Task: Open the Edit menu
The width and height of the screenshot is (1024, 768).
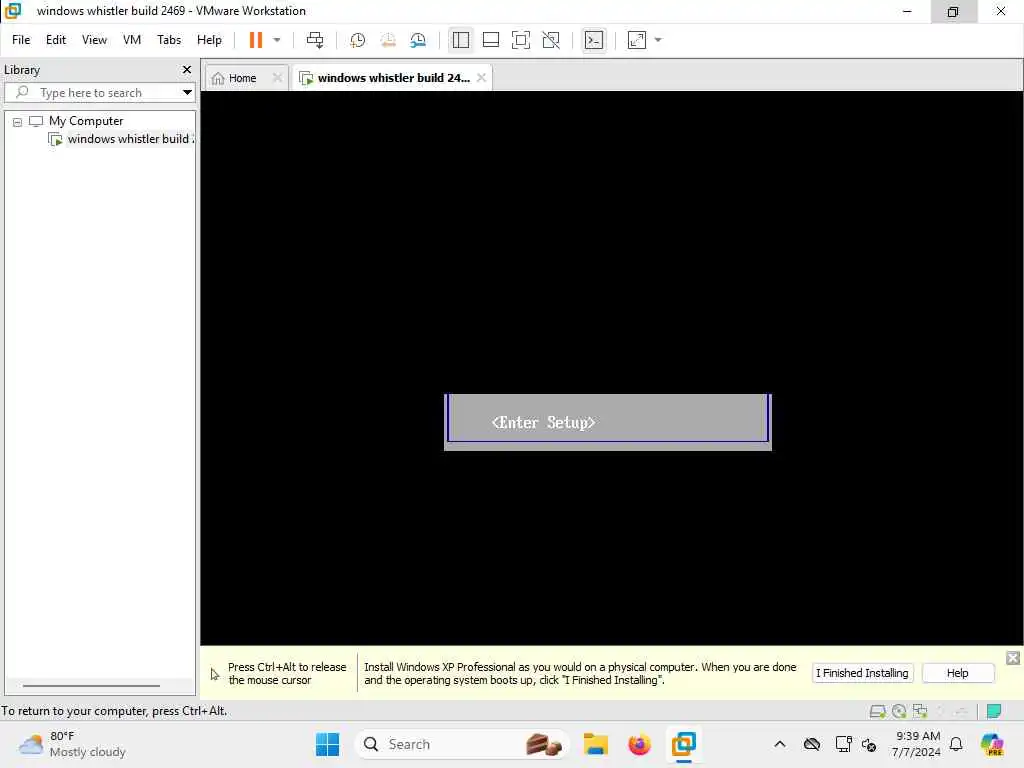Action: (x=56, y=40)
